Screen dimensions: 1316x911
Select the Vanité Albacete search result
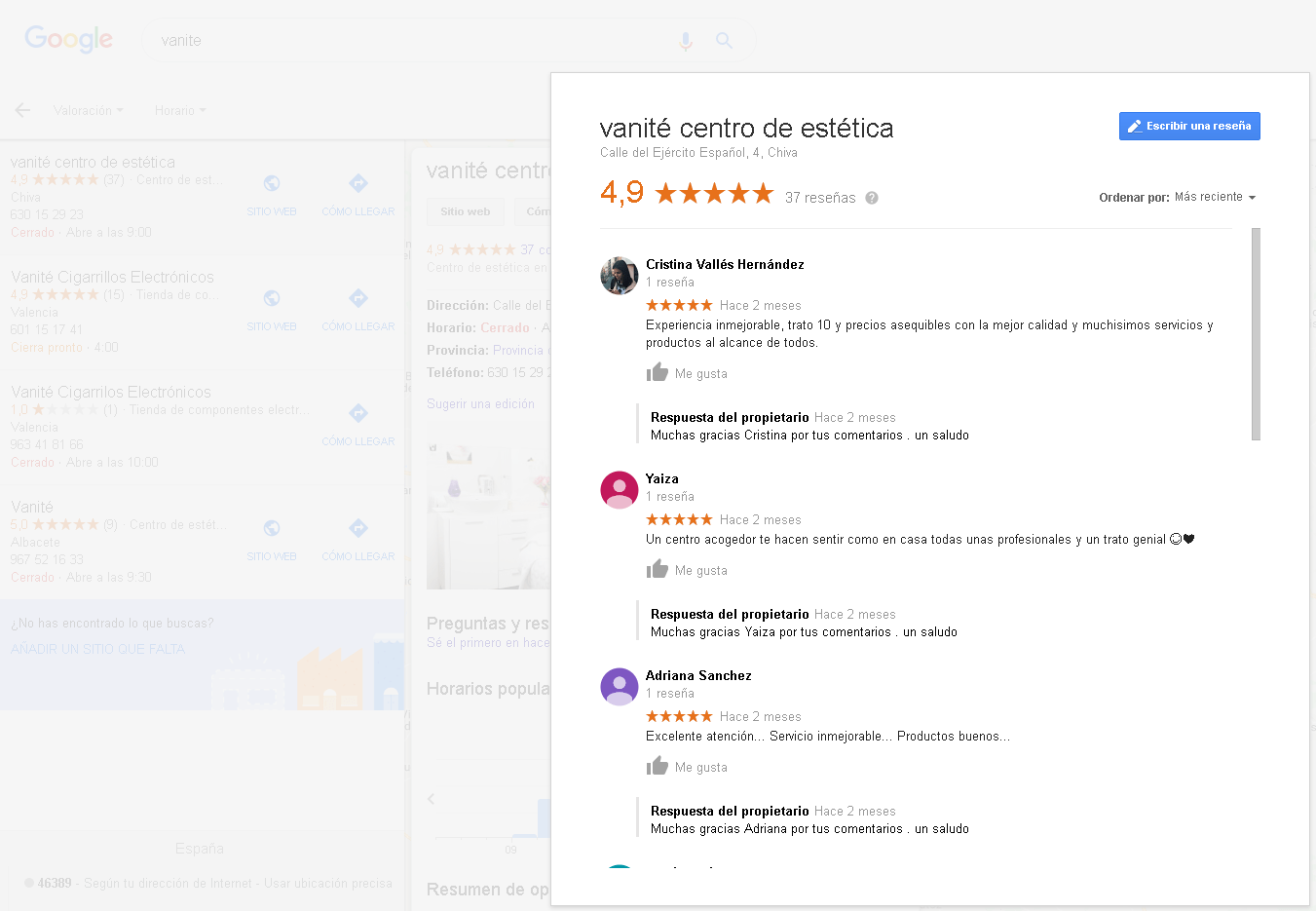click(203, 542)
